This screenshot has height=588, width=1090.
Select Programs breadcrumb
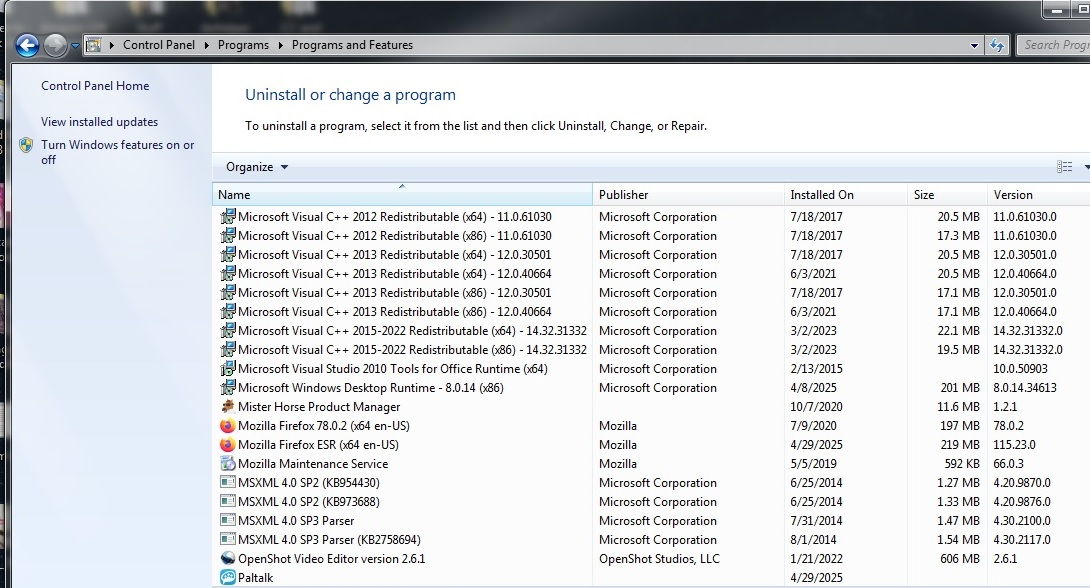[x=243, y=44]
